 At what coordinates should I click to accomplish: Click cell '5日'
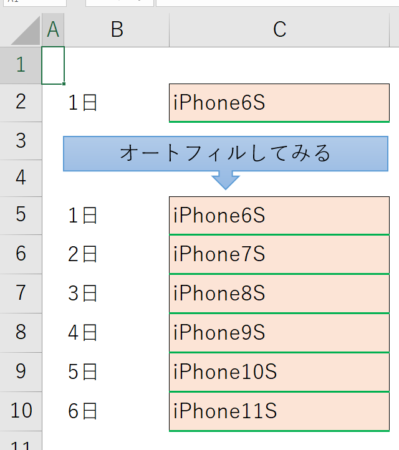click(x=117, y=372)
